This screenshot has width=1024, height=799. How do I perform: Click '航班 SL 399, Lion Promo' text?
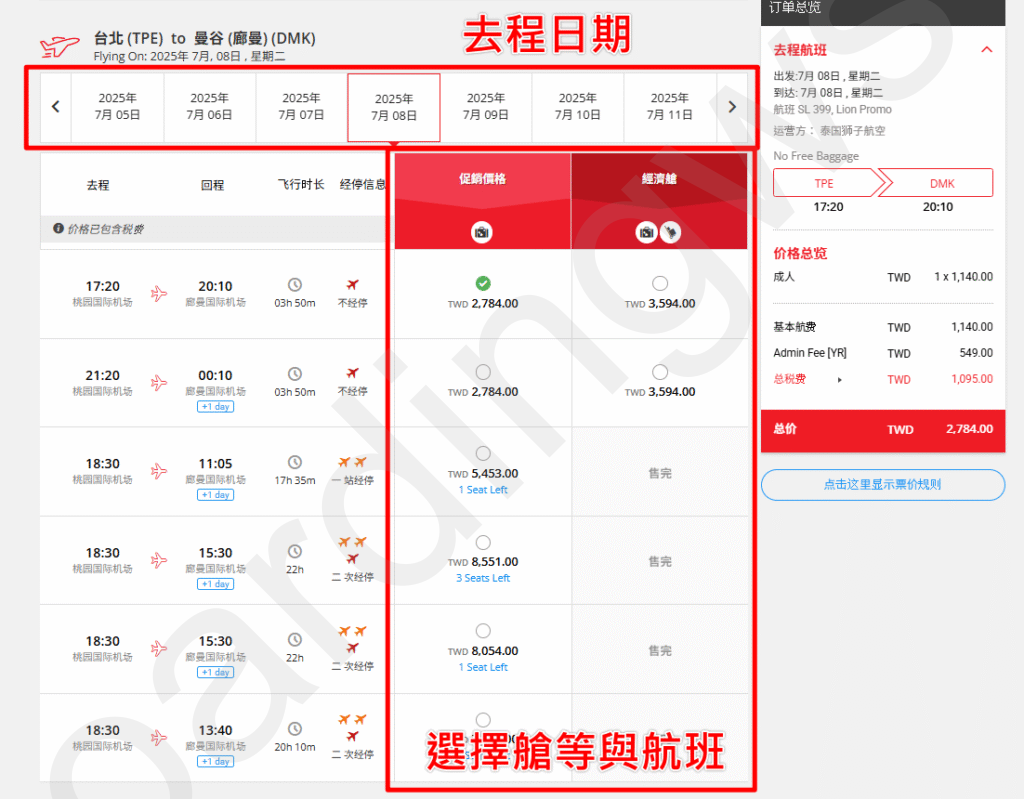tap(833, 109)
